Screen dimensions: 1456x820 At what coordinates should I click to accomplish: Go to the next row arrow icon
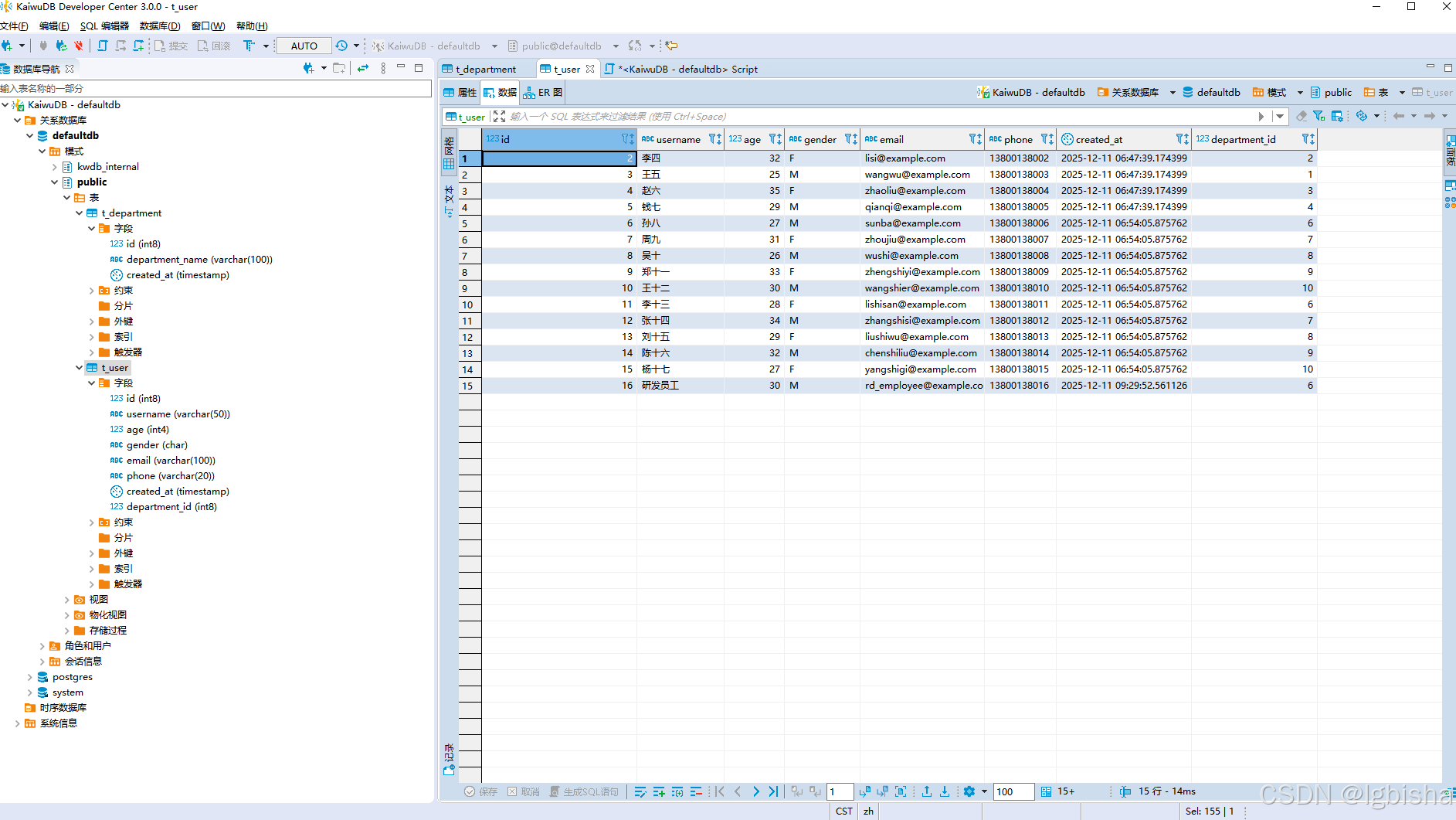tap(756, 791)
